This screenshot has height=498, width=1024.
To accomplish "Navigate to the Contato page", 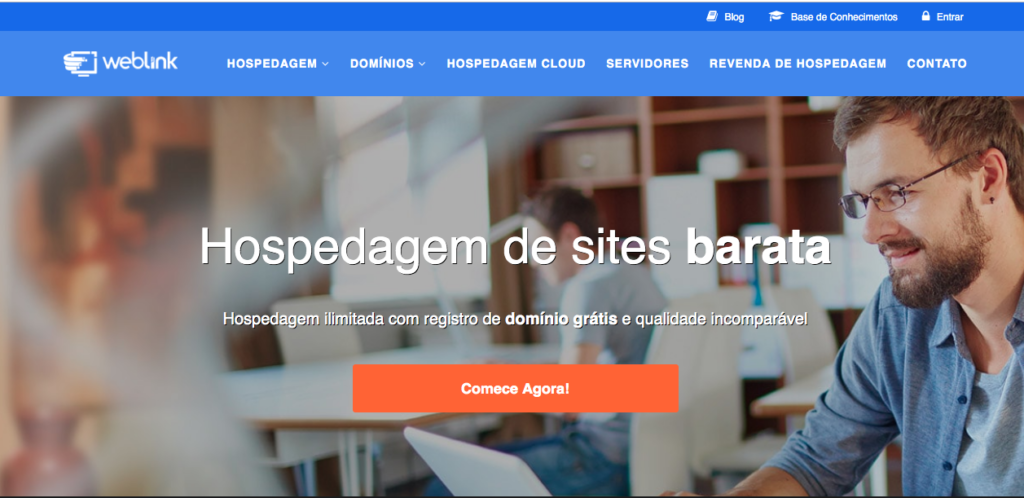I will (x=936, y=64).
